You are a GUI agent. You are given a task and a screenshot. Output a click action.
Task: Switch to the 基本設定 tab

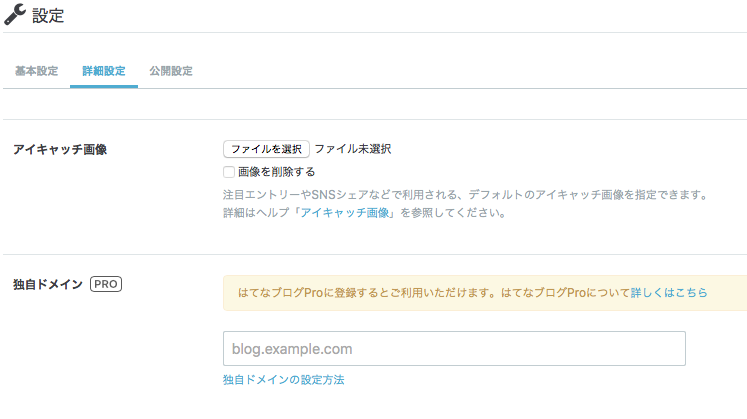[x=37, y=71]
